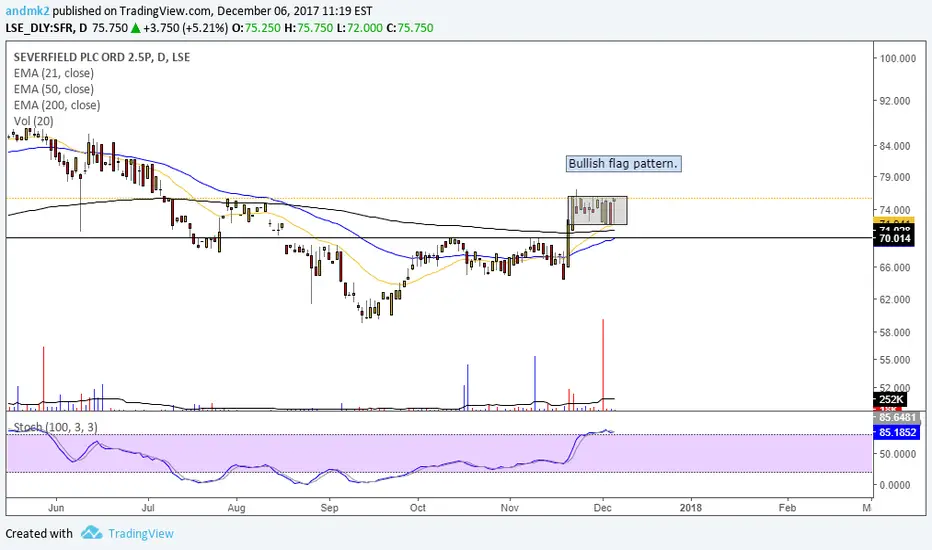Click the close price C:75.750

410,28
